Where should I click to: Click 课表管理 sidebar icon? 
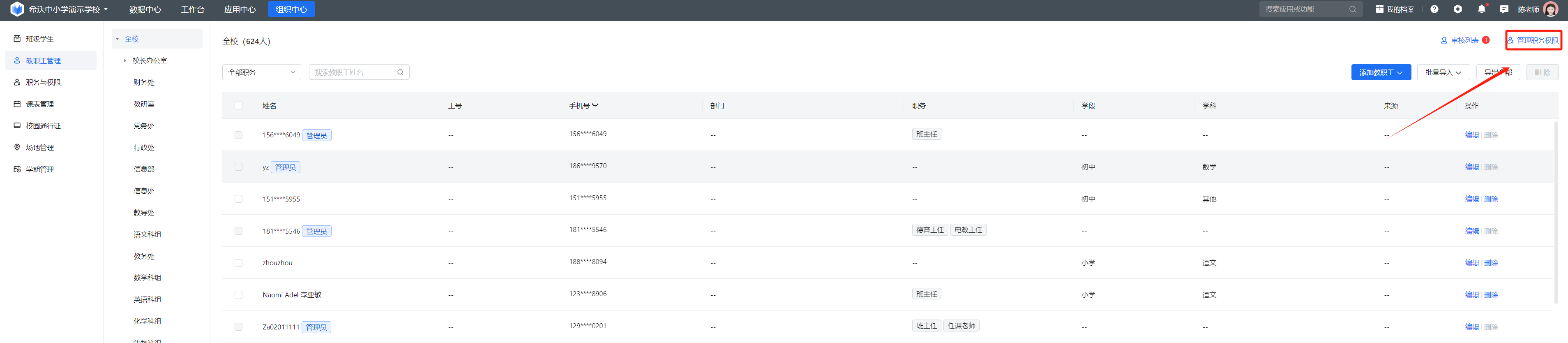pyautogui.click(x=17, y=104)
